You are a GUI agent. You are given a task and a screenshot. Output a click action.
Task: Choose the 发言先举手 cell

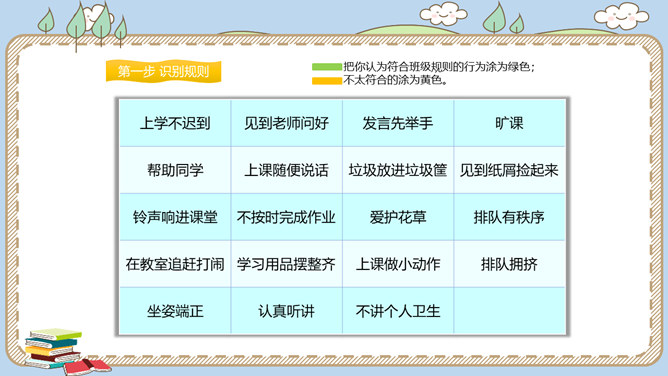click(398, 123)
